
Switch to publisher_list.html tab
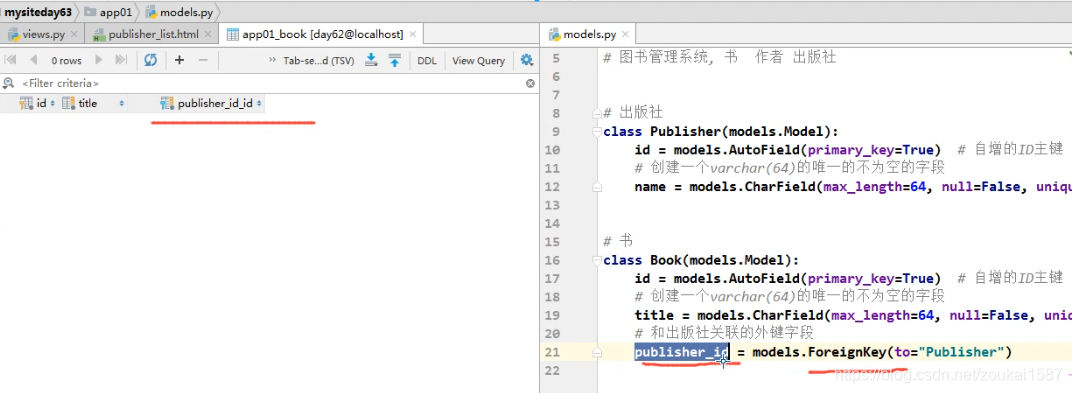[x=154, y=34]
